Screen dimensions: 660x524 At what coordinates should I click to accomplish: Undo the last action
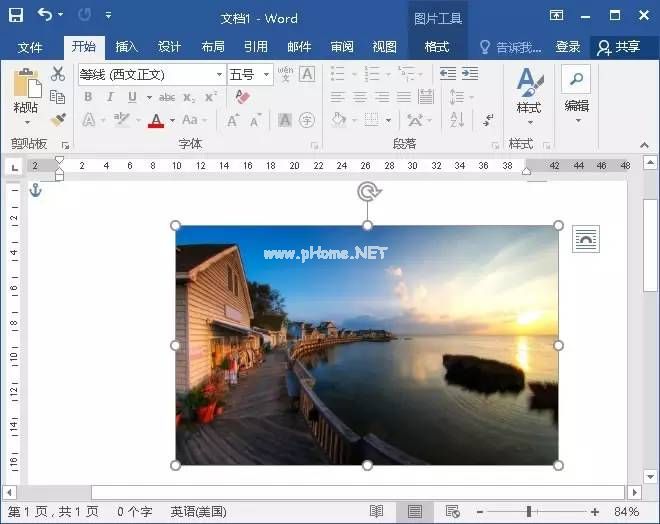click(x=44, y=15)
